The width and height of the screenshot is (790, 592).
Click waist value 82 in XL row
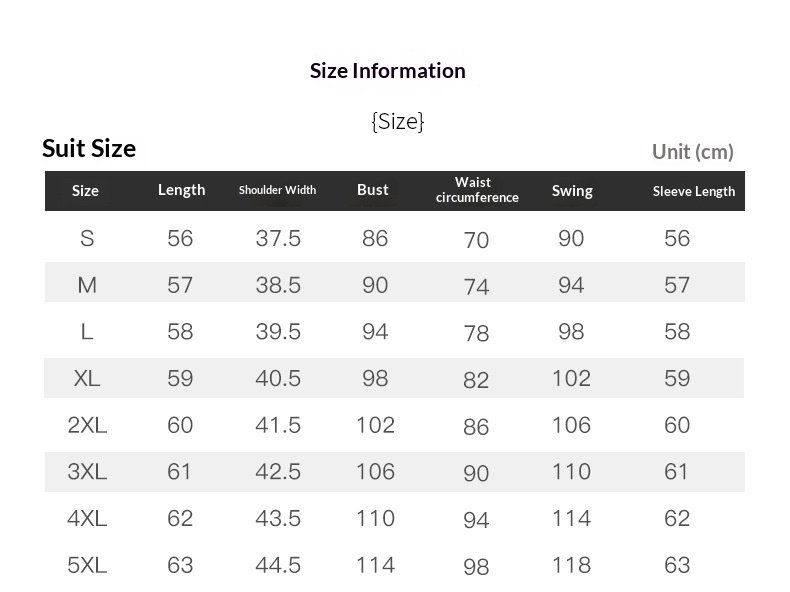(x=476, y=380)
